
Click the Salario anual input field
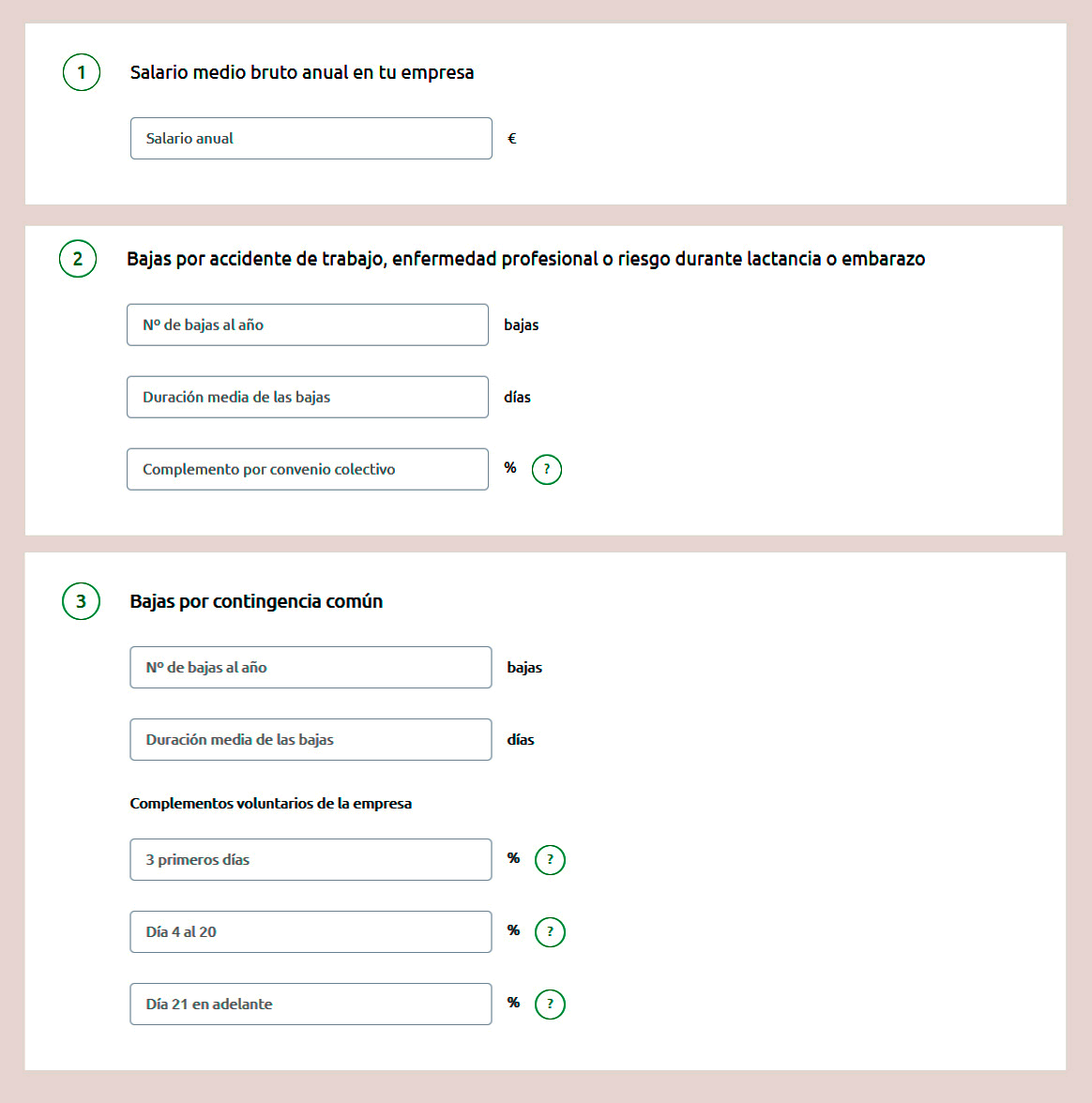click(x=311, y=139)
